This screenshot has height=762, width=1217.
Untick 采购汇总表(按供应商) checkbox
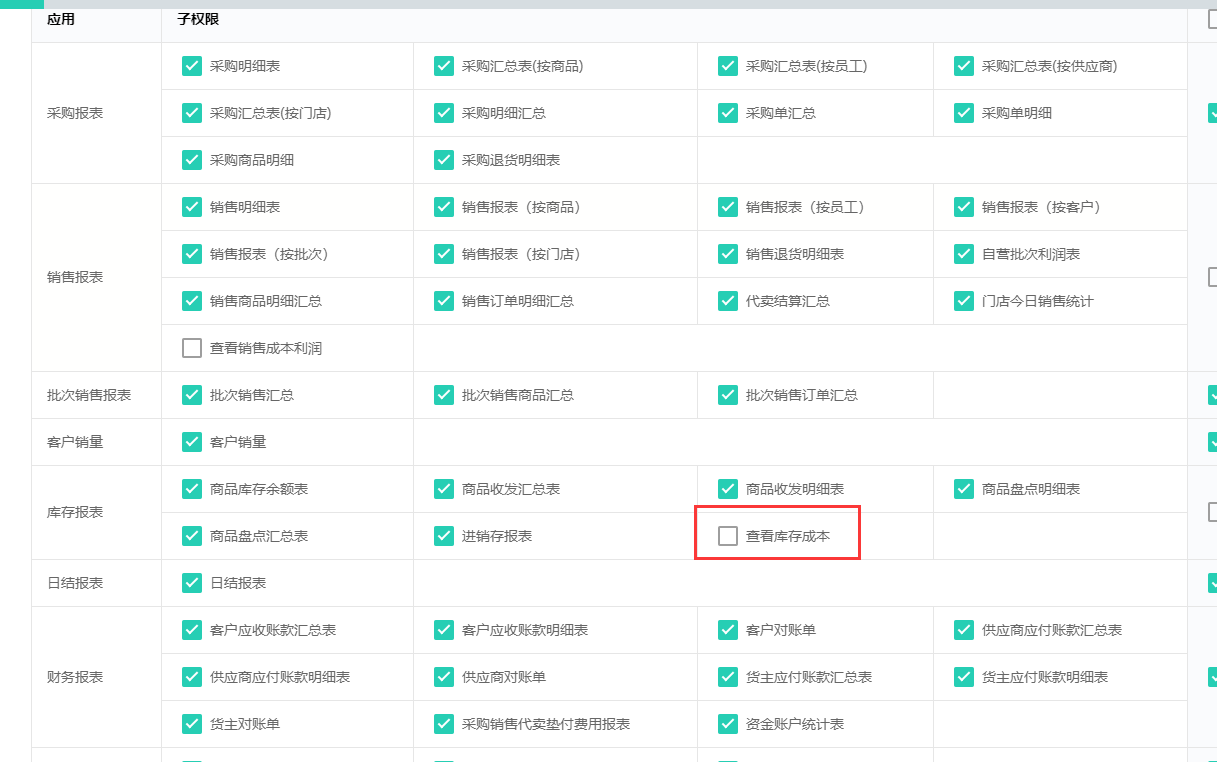pos(964,66)
